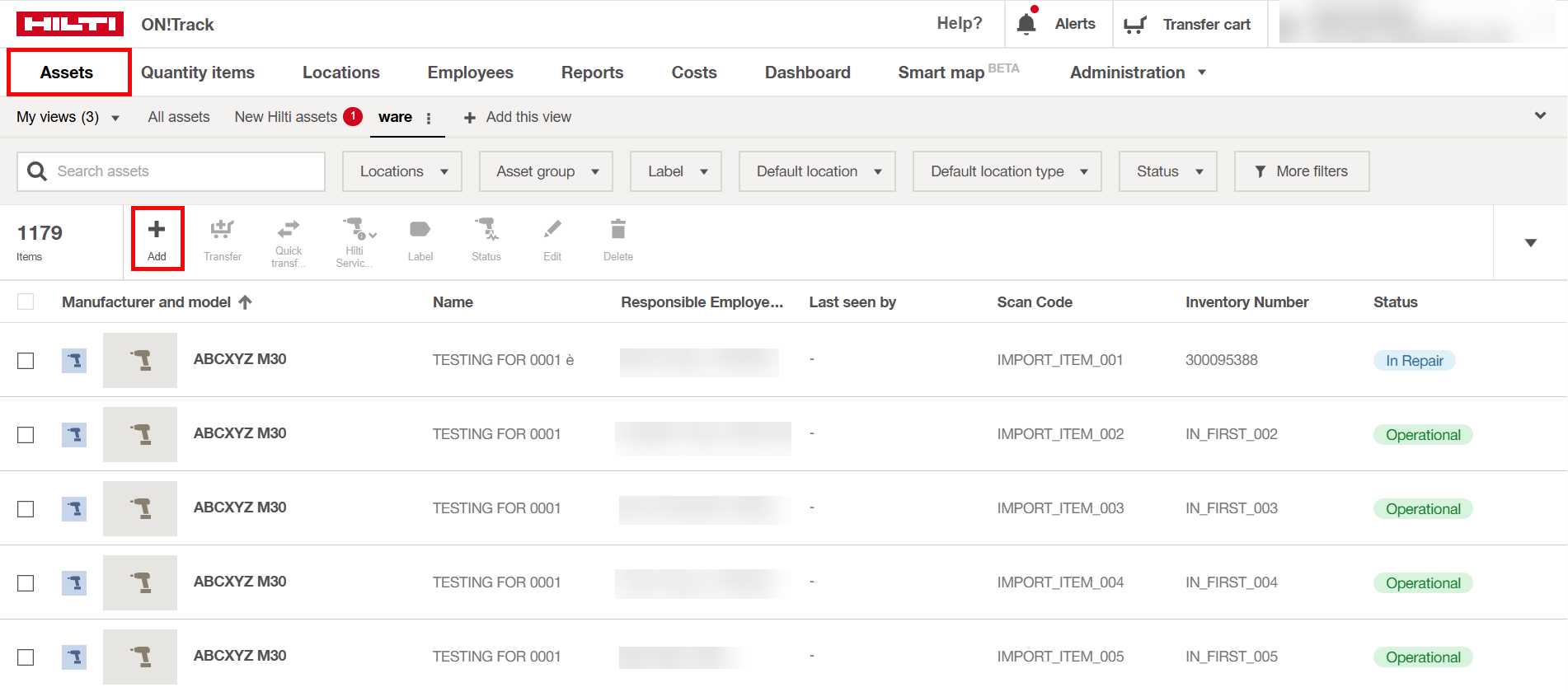
Task: Collapse the views bar chevron
Action: point(1540,116)
